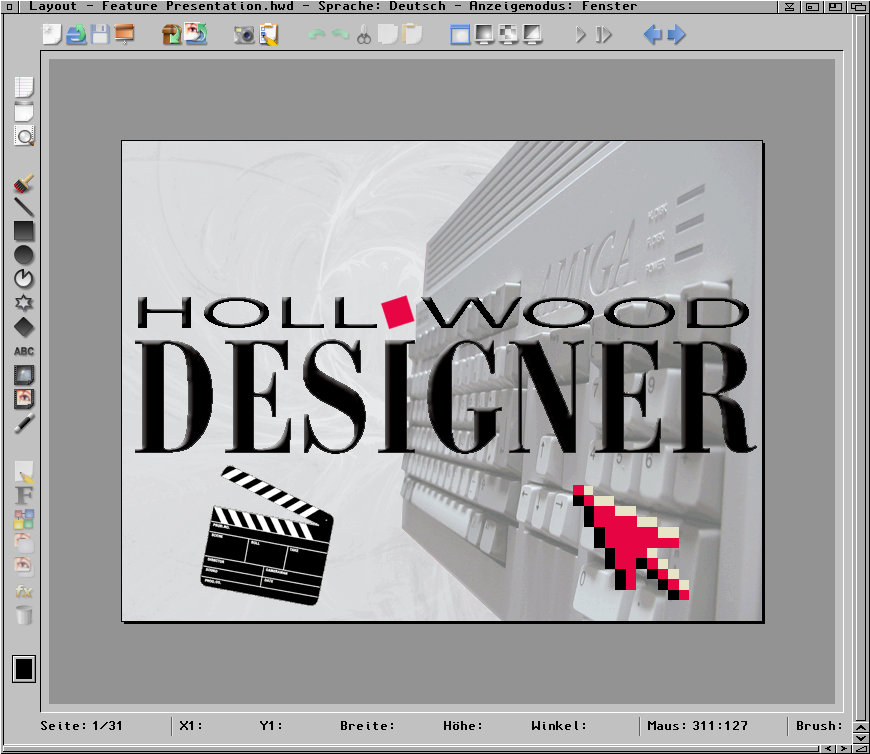Click the fx effects icon
The width and height of the screenshot is (870, 754).
pyautogui.click(x=24, y=591)
